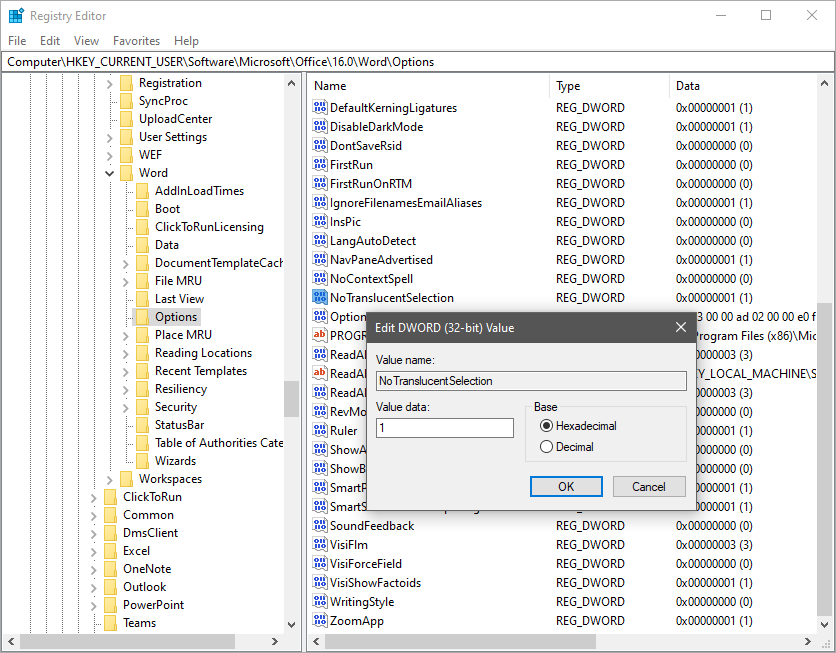The height and width of the screenshot is (653, 836).
Task: Click the DWORD icon beside FirstRunOnRTM
Action: [x=320, y=183]
